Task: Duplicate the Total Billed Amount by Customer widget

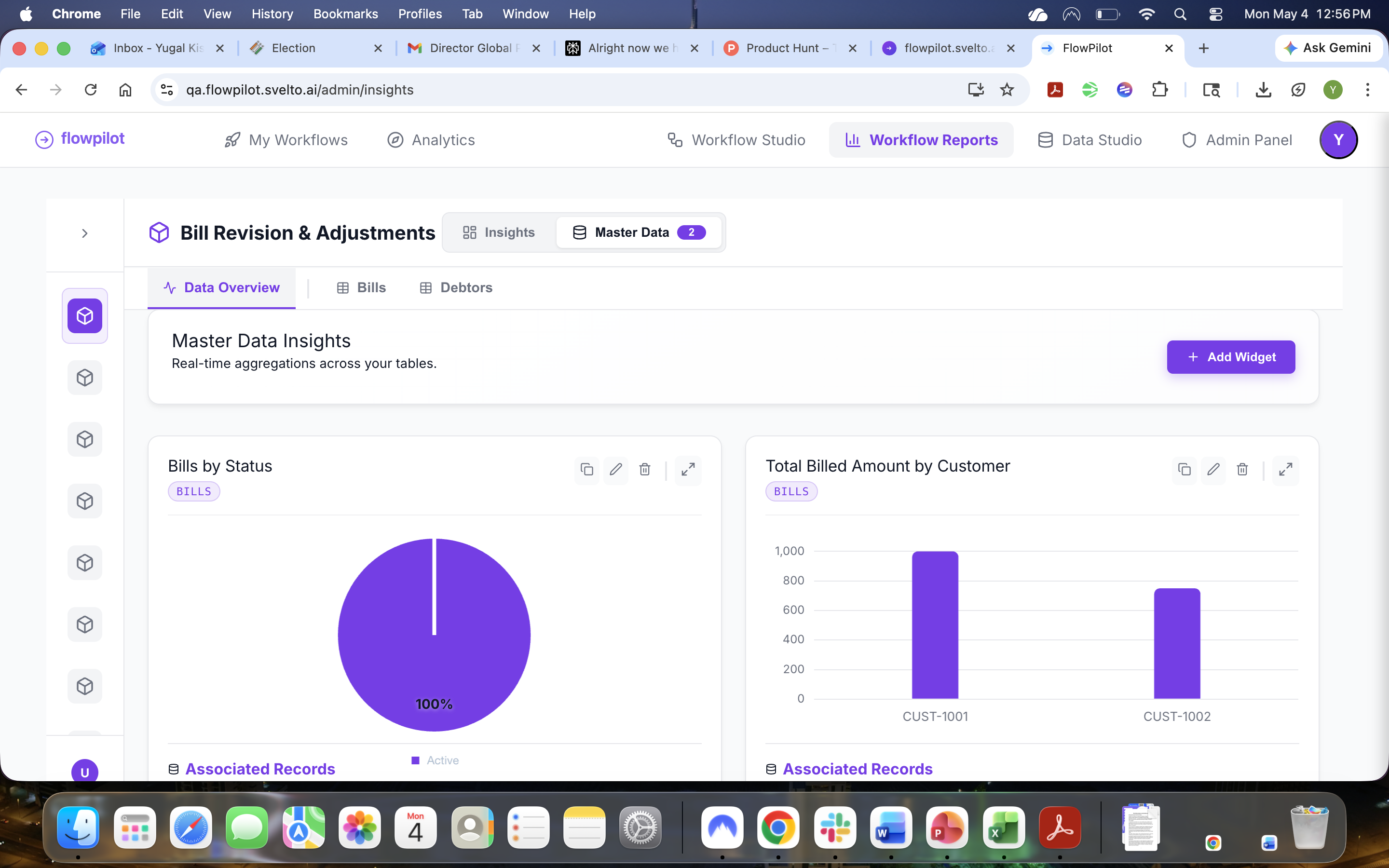Action: click(1184, 470)
